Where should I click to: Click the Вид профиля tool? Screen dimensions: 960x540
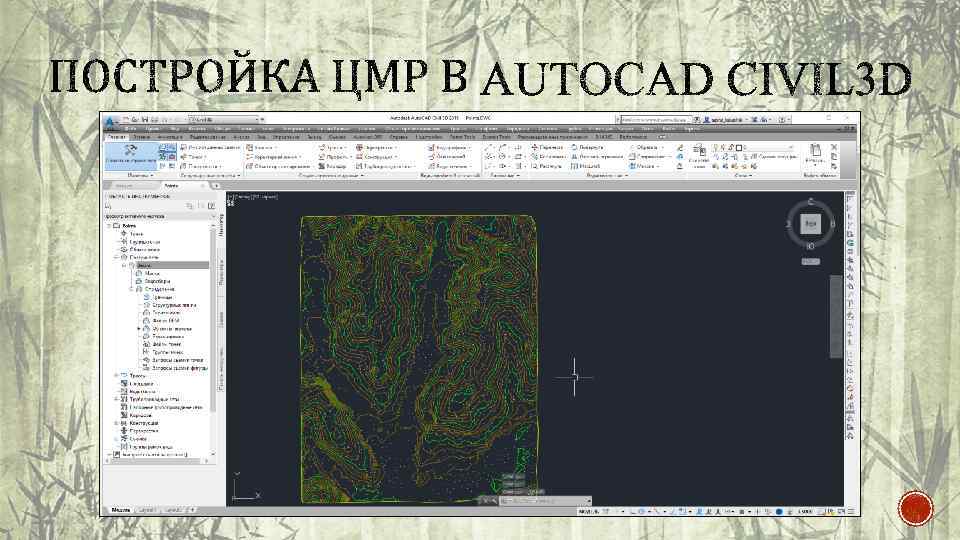tap(449, 148)
